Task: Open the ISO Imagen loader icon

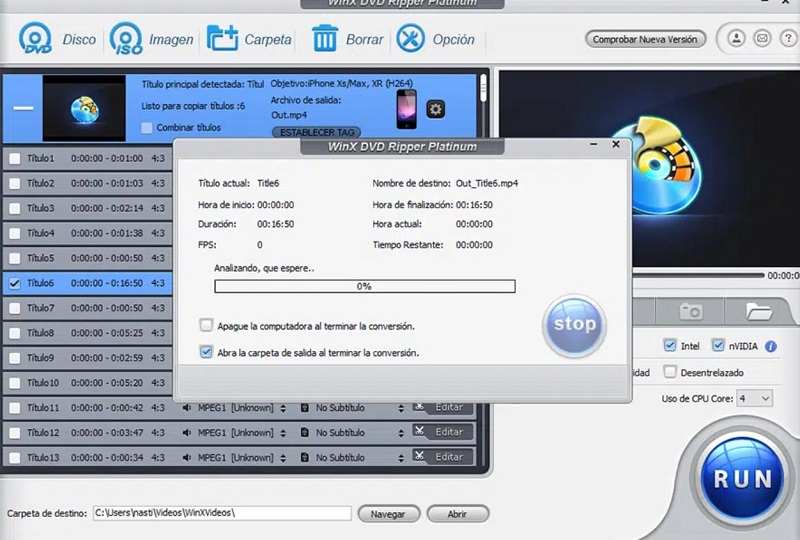Action: click(x=126, y=38)
